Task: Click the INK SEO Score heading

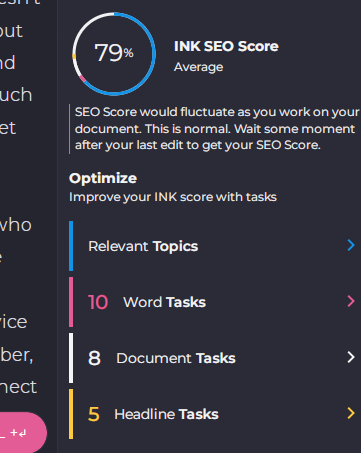Action: (x=226, y=46)
